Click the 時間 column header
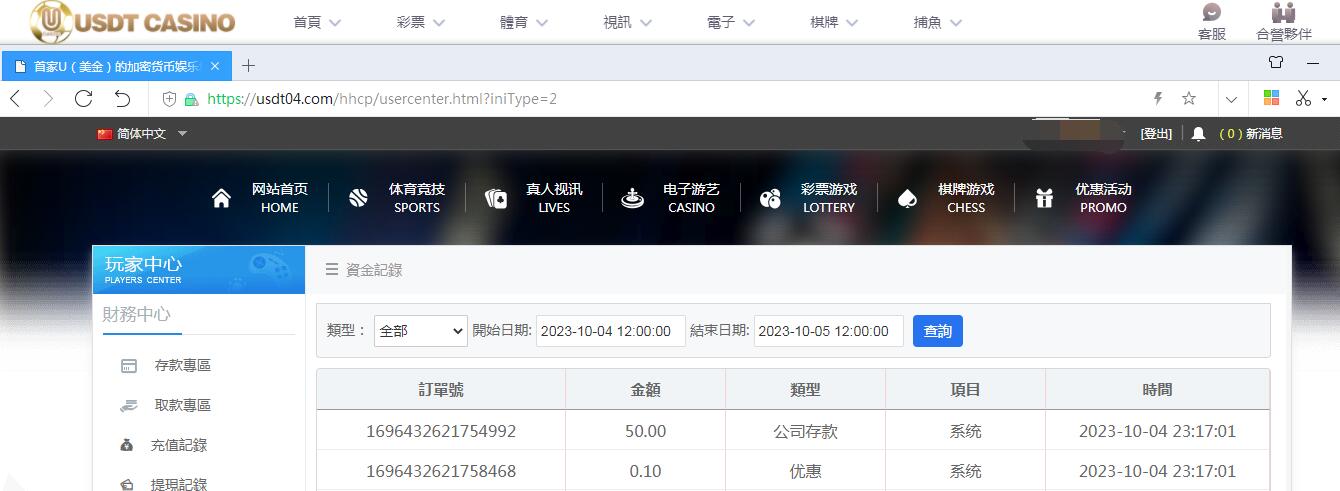 click(x=1158, y=390)
